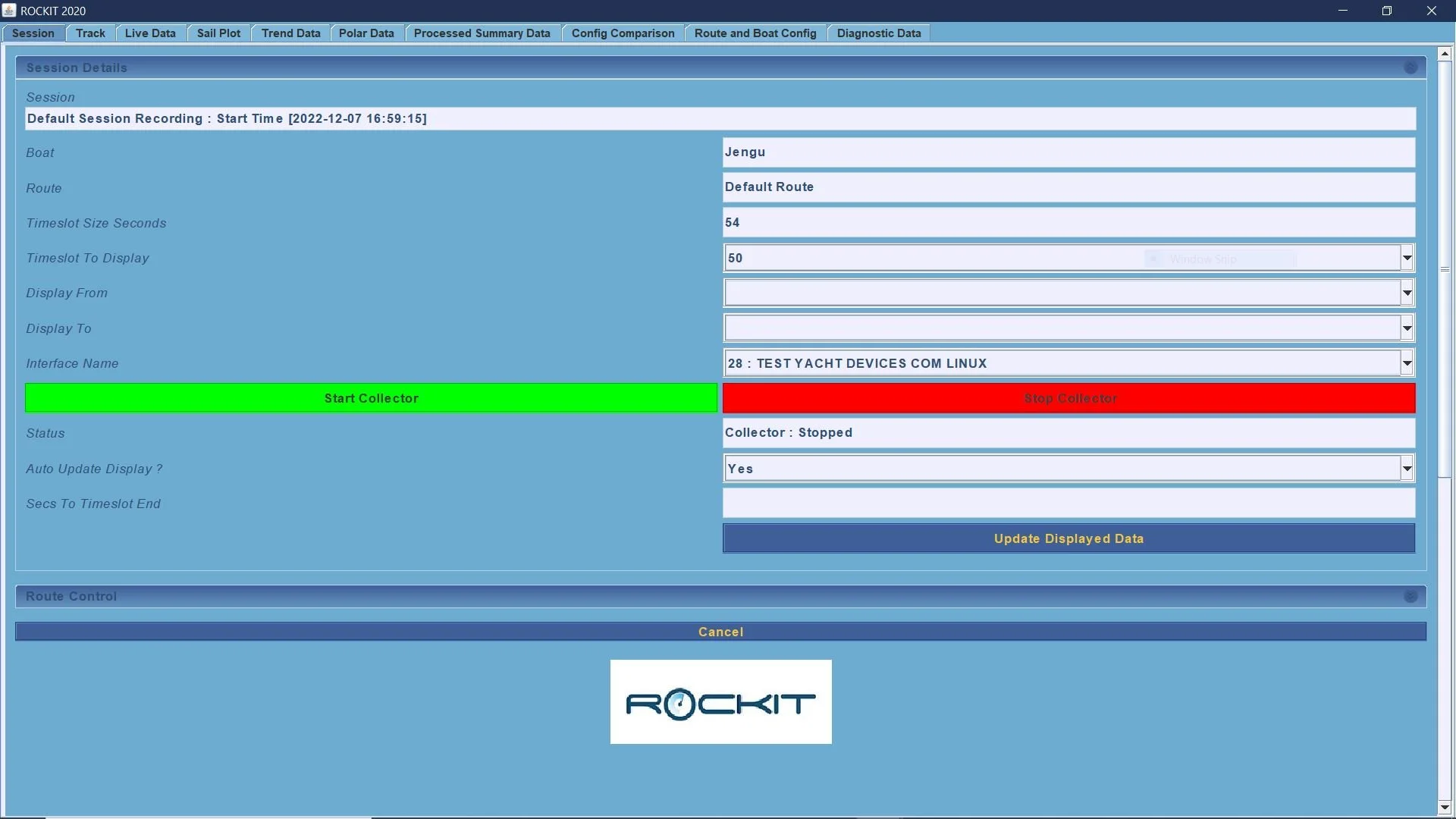
Task: View the Diagnostic Data tab
Action: click(878, 33)
